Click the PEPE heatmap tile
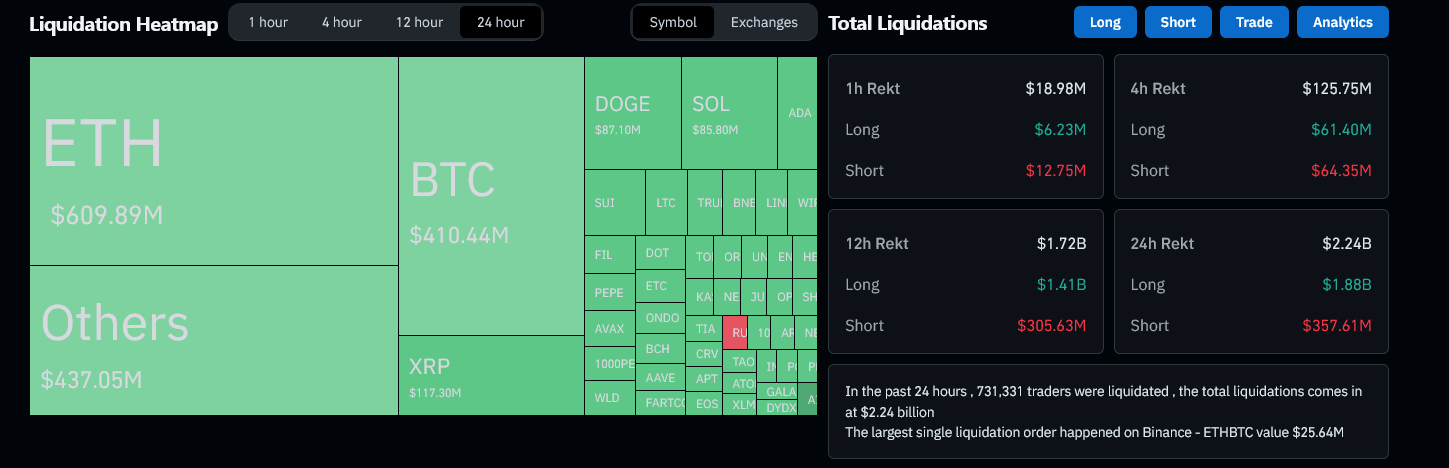 click(x=609, y=293)
